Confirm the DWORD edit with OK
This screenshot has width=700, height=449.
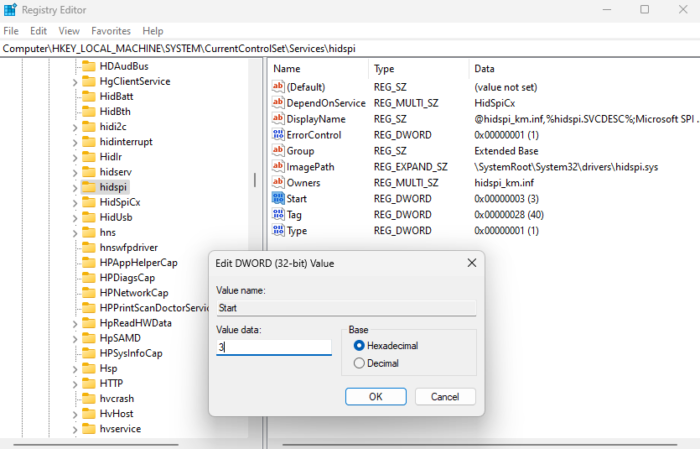pos(375,396)
